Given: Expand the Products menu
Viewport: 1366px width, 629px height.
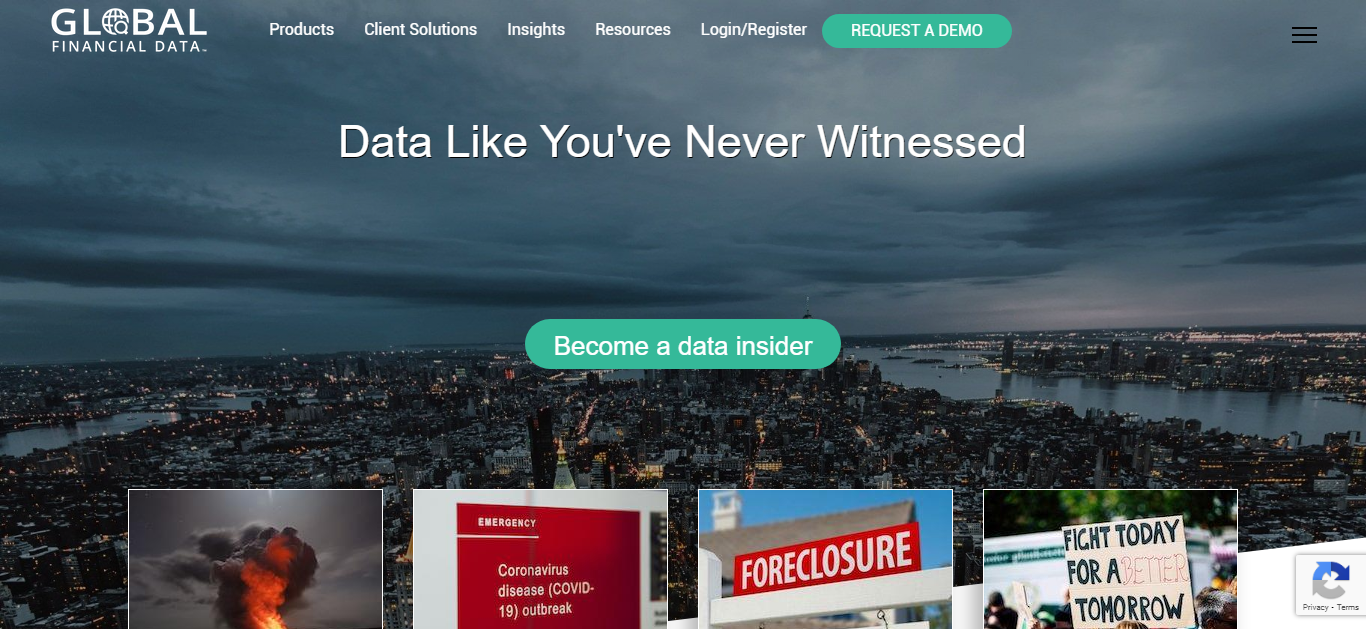Looking at the screenshot, I should pyautogui.click(x=301, y=30).
